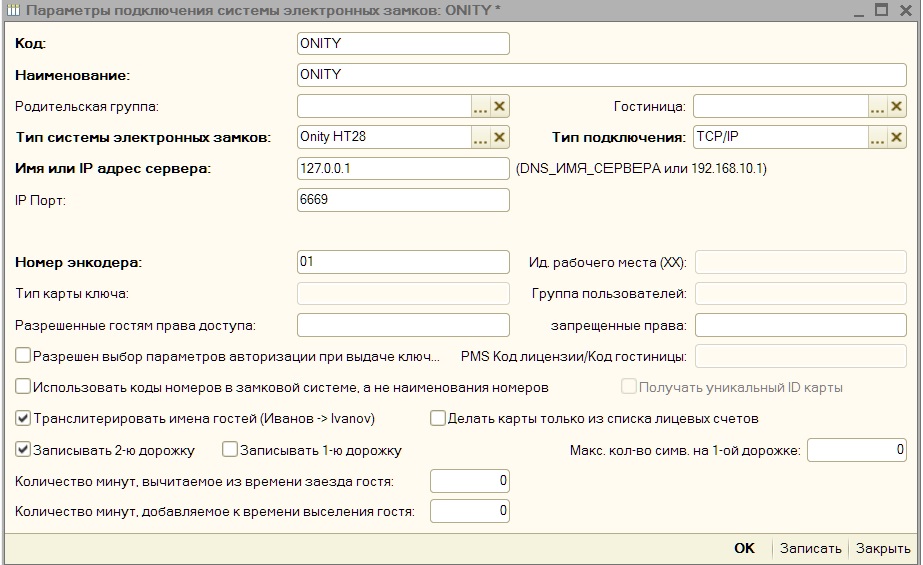The width and height of the screenshot is (923, 565).
Task: Enable Разрешен выбор параметров авторизации checkbox
Action: coord(23,355)
